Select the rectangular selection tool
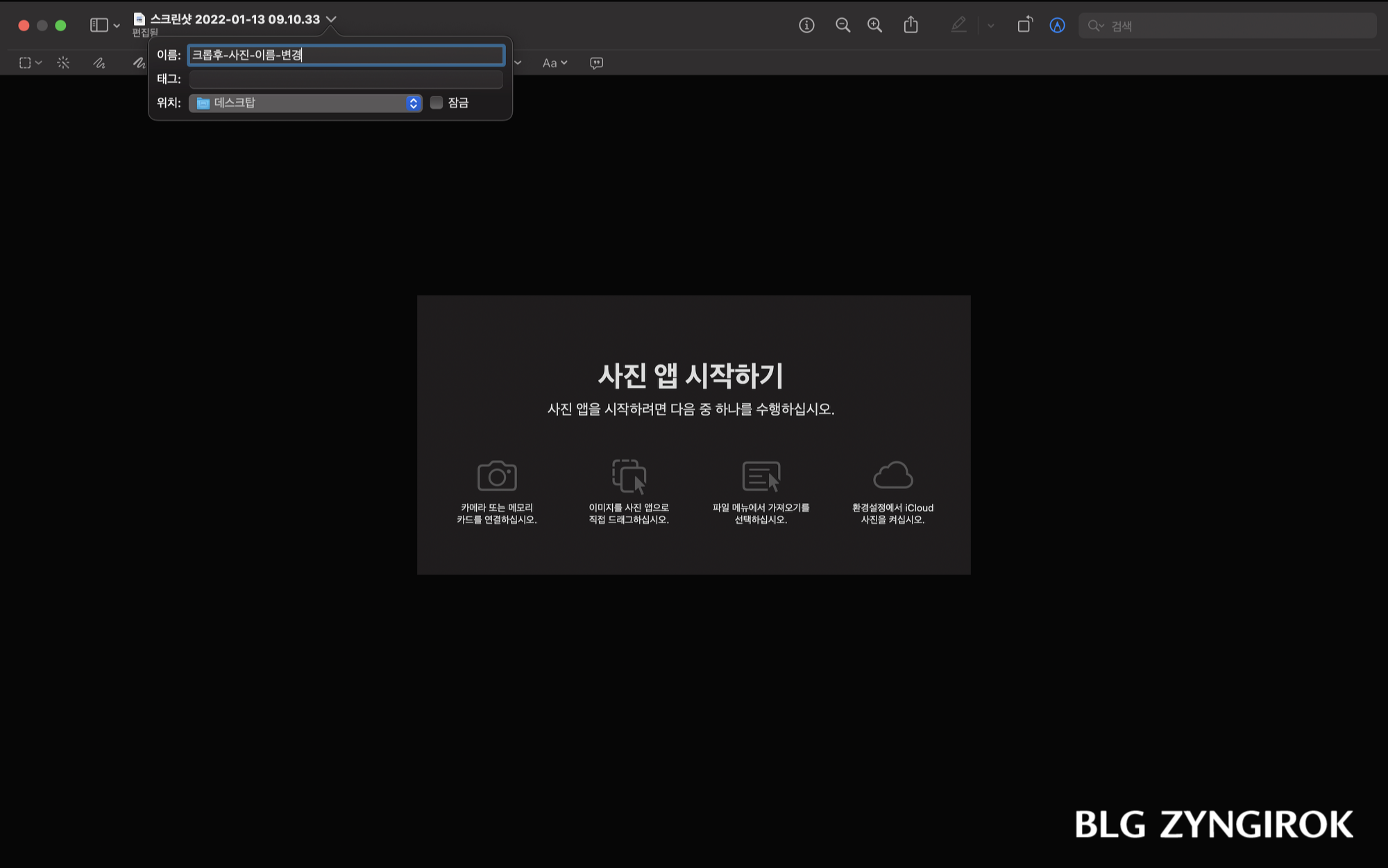Image resolution: width=1388 pixels, height=868 pixels. click(x=26, y=62)
